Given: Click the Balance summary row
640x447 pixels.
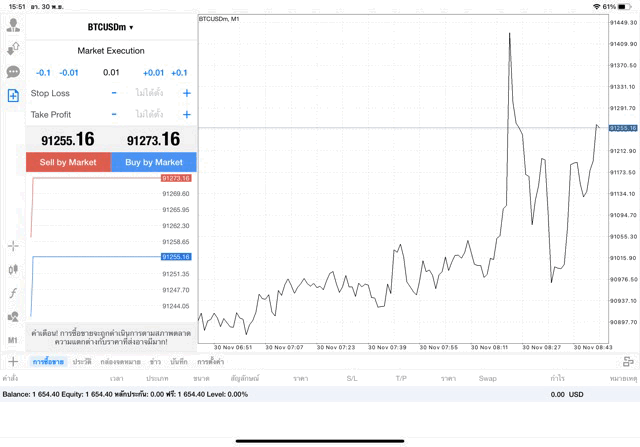Looking at the screenshot, I should [x=320, y=394].
